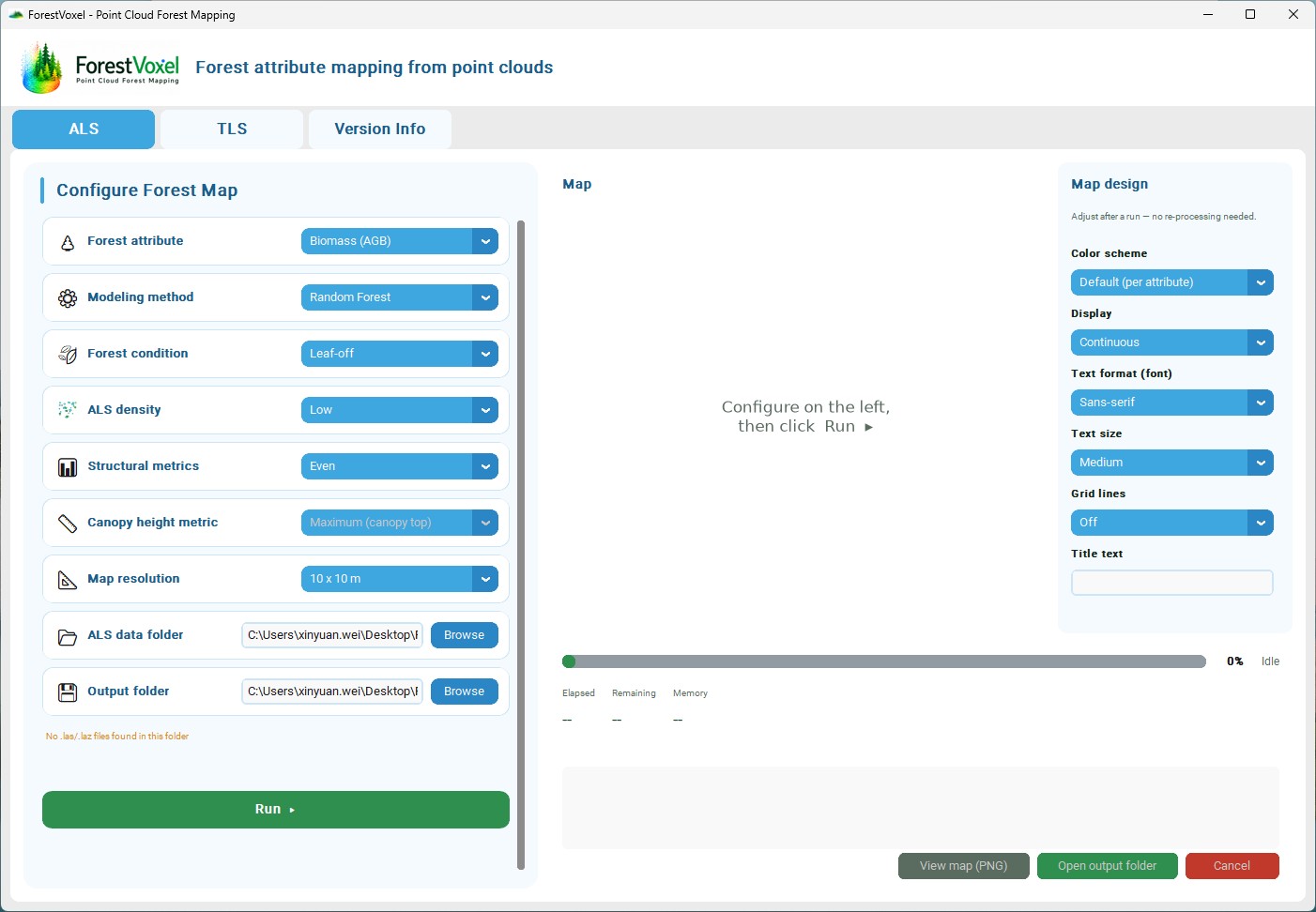Click the 'Idle' status text
This screenshot has width=1316, height=912.
click(1271, 661)
